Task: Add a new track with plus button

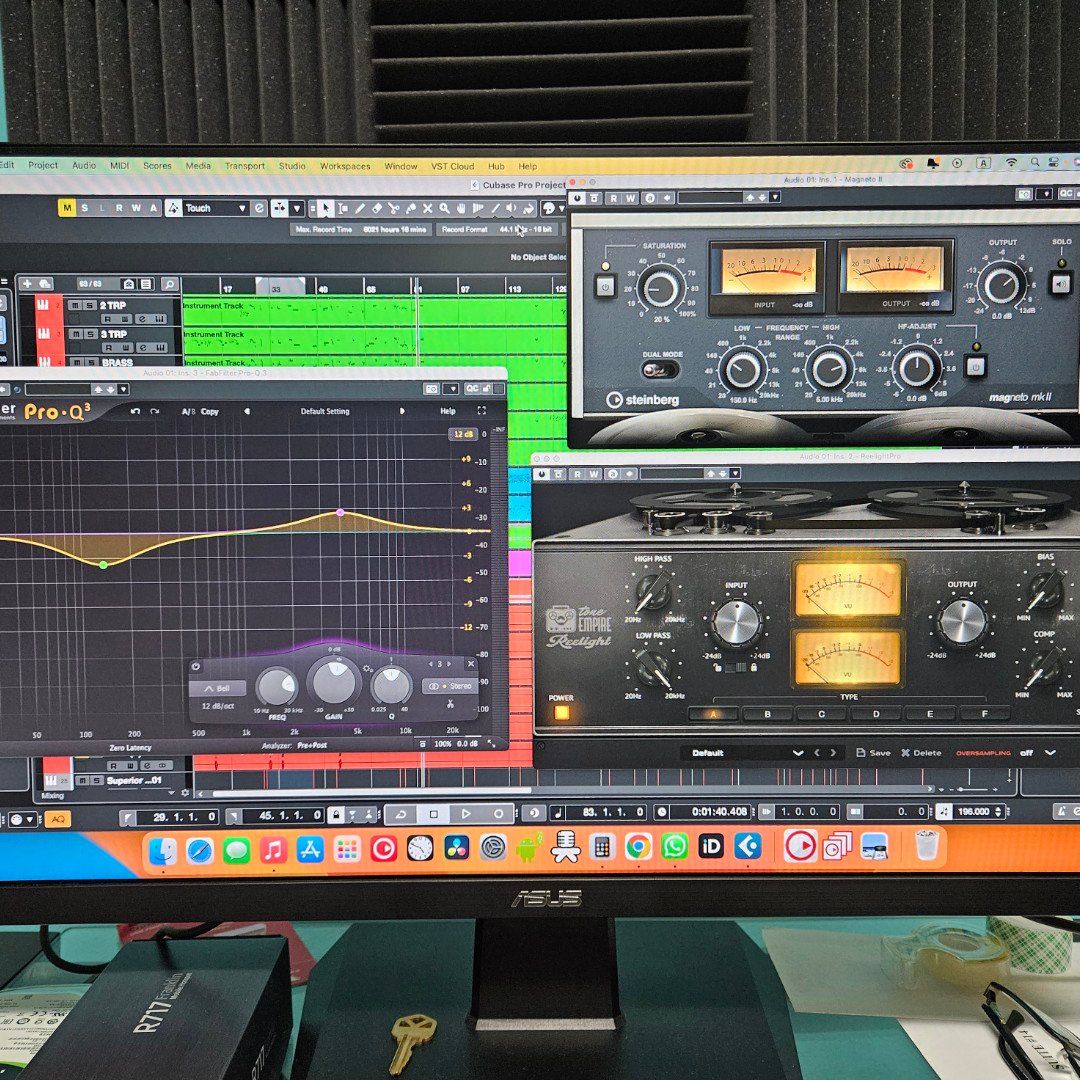Action: coord(27,284)
